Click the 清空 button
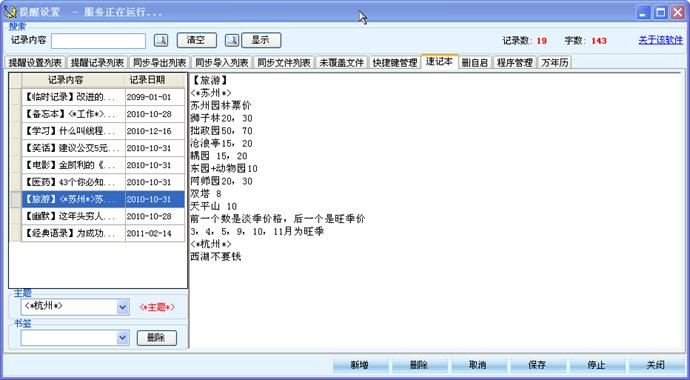 (197, 40)
